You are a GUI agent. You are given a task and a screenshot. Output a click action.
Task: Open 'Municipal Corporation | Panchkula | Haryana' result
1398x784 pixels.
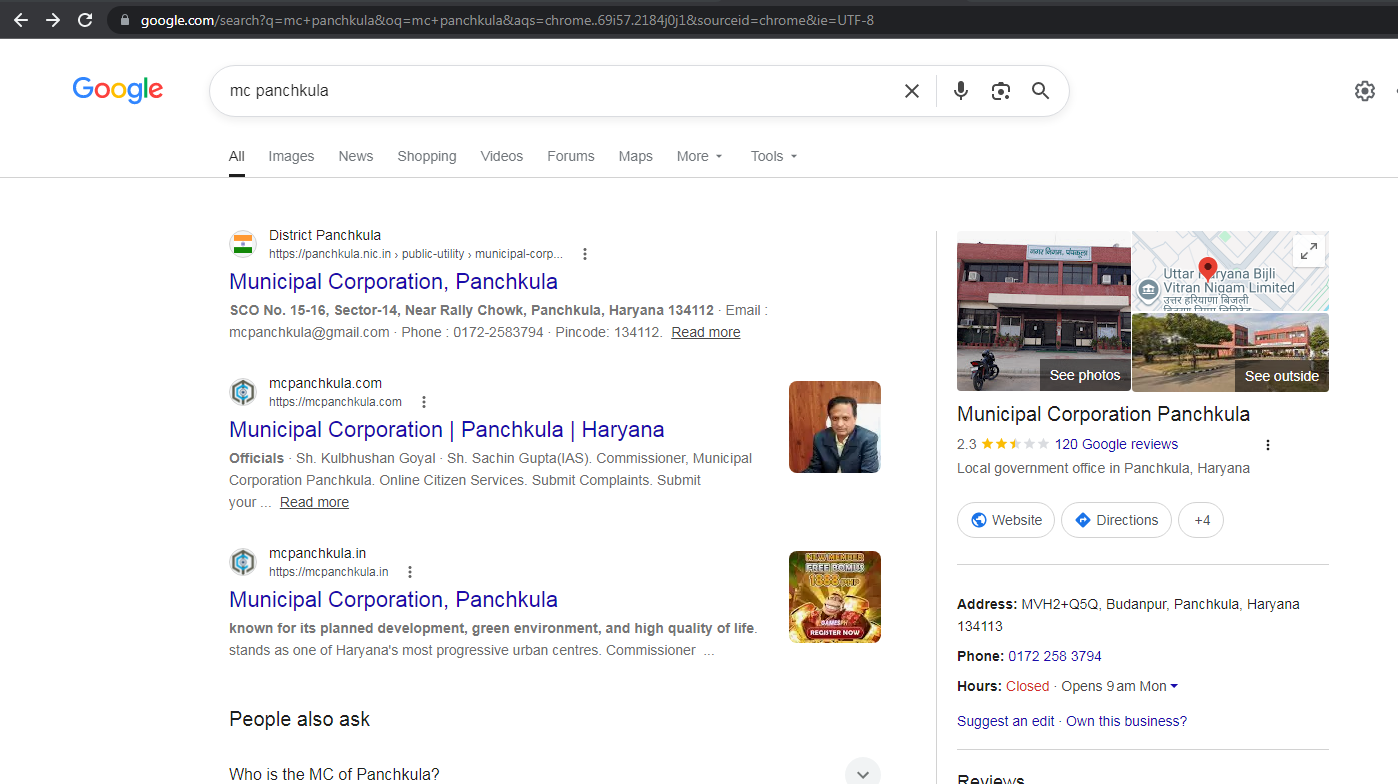447,430
